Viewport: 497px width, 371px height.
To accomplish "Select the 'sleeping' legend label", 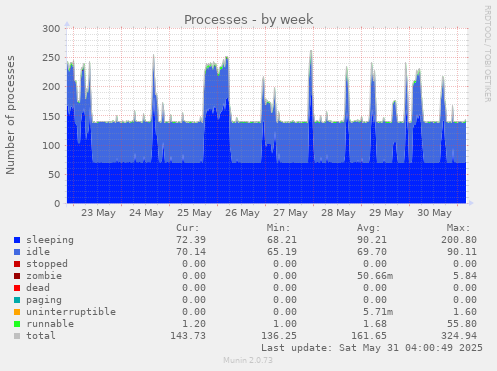I will coord(50,240).
